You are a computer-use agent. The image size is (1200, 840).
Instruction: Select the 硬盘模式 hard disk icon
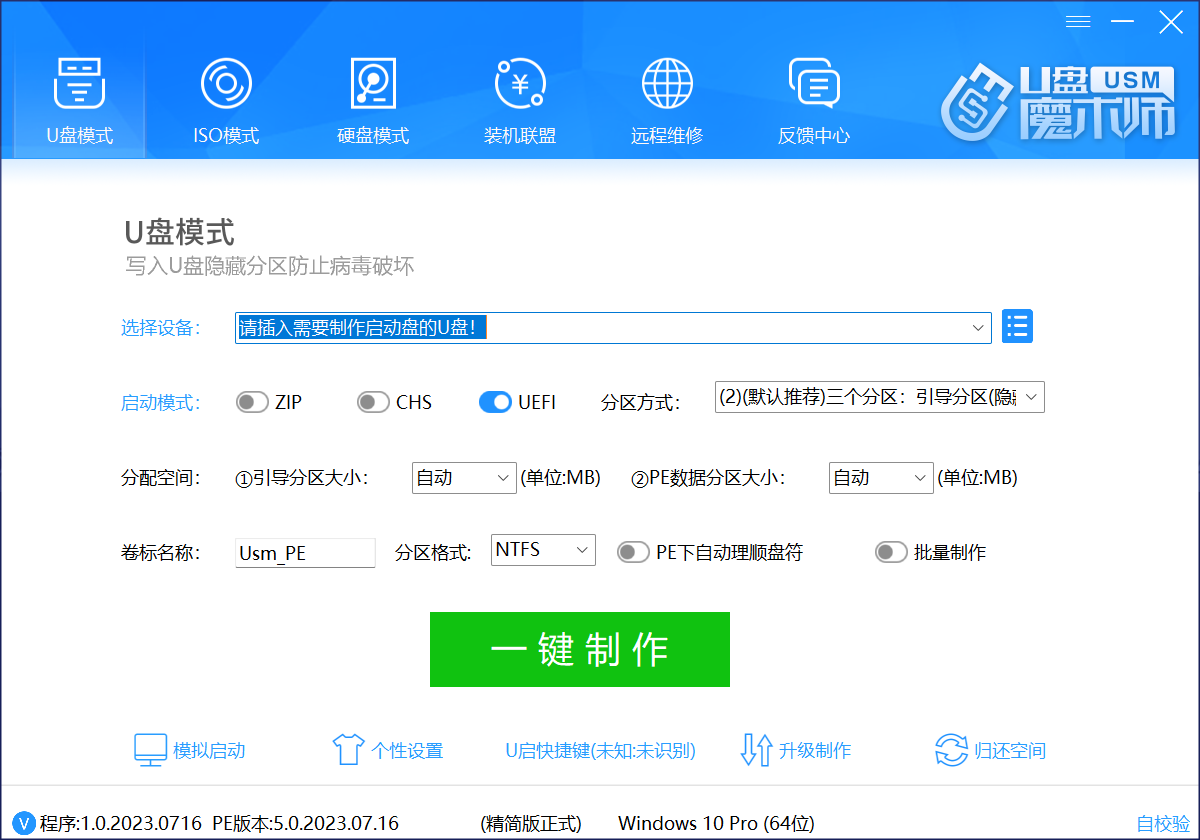point(373,84)
